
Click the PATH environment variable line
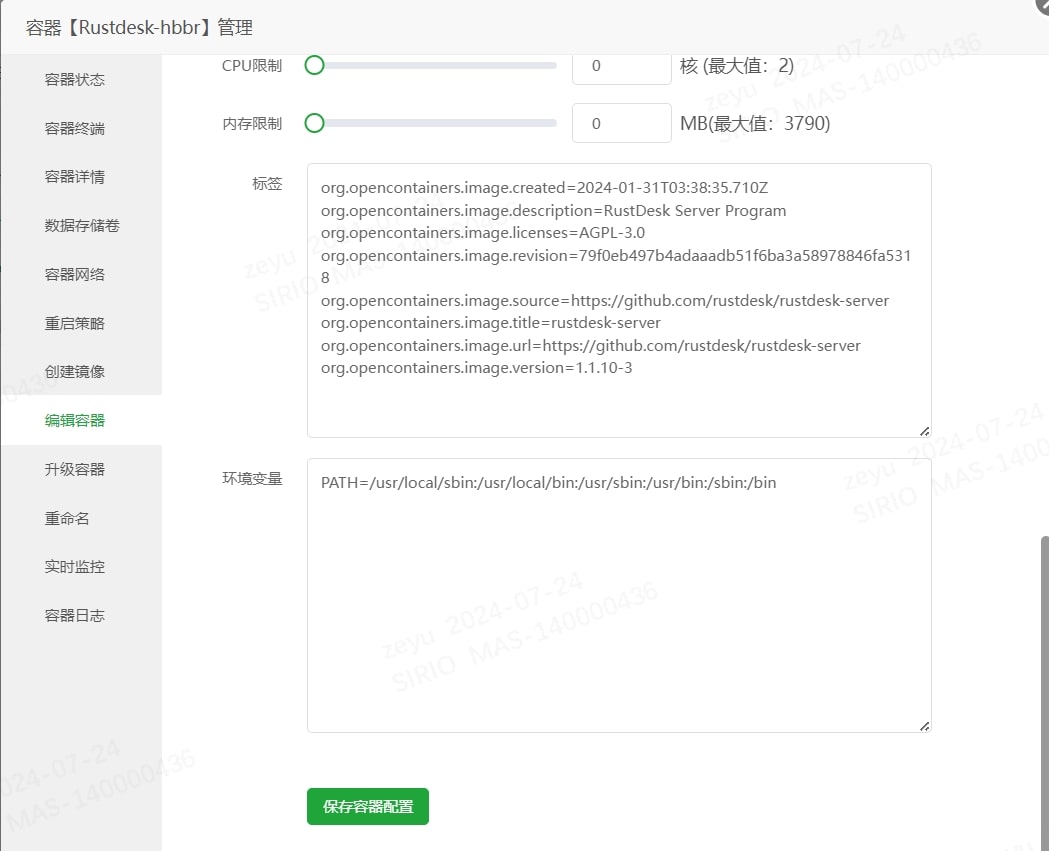pos(549,483)
